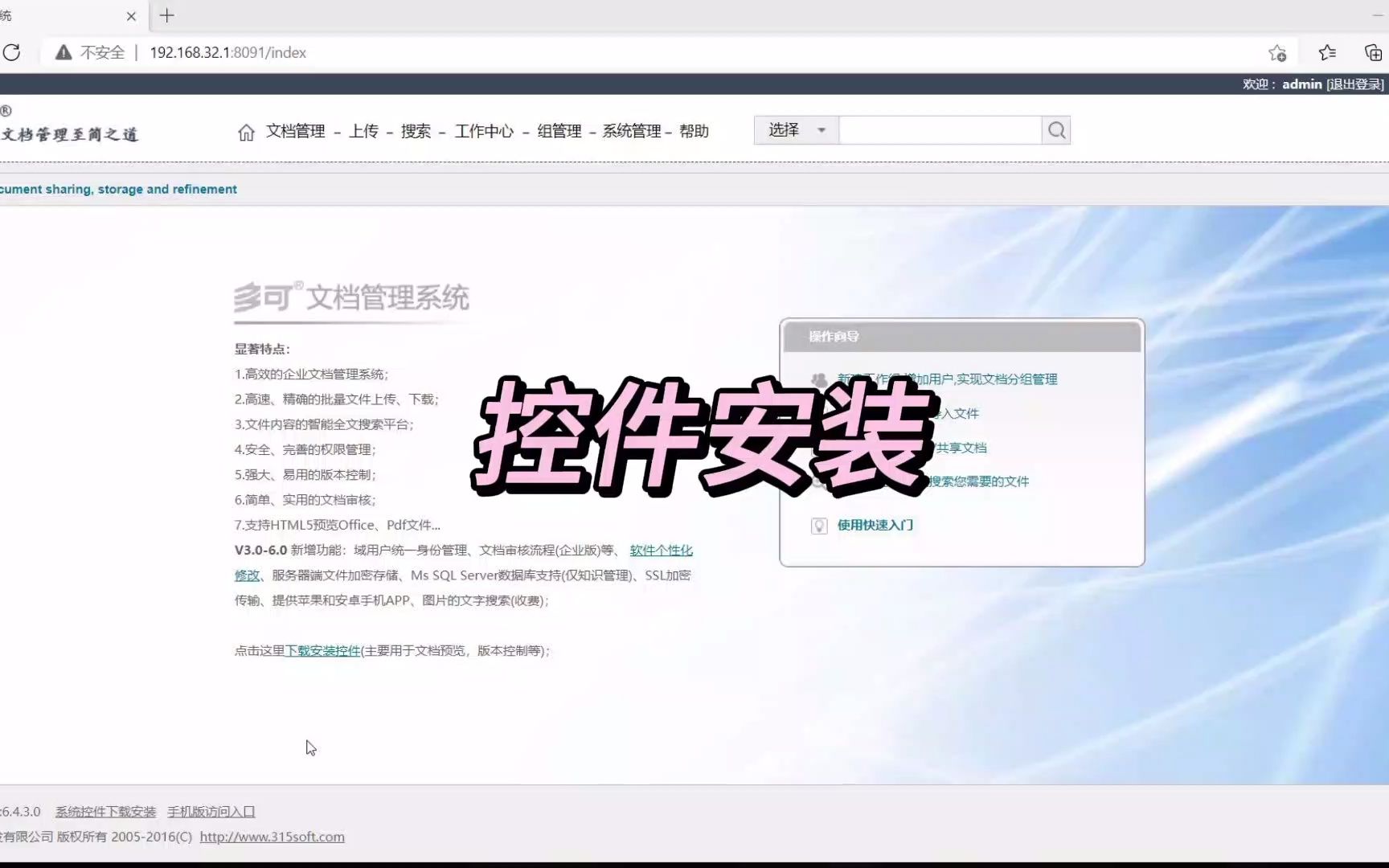Click the 6.4.3.0 version number in footer
This screenshot has width=1389, height=868.
tap(20, 812)
